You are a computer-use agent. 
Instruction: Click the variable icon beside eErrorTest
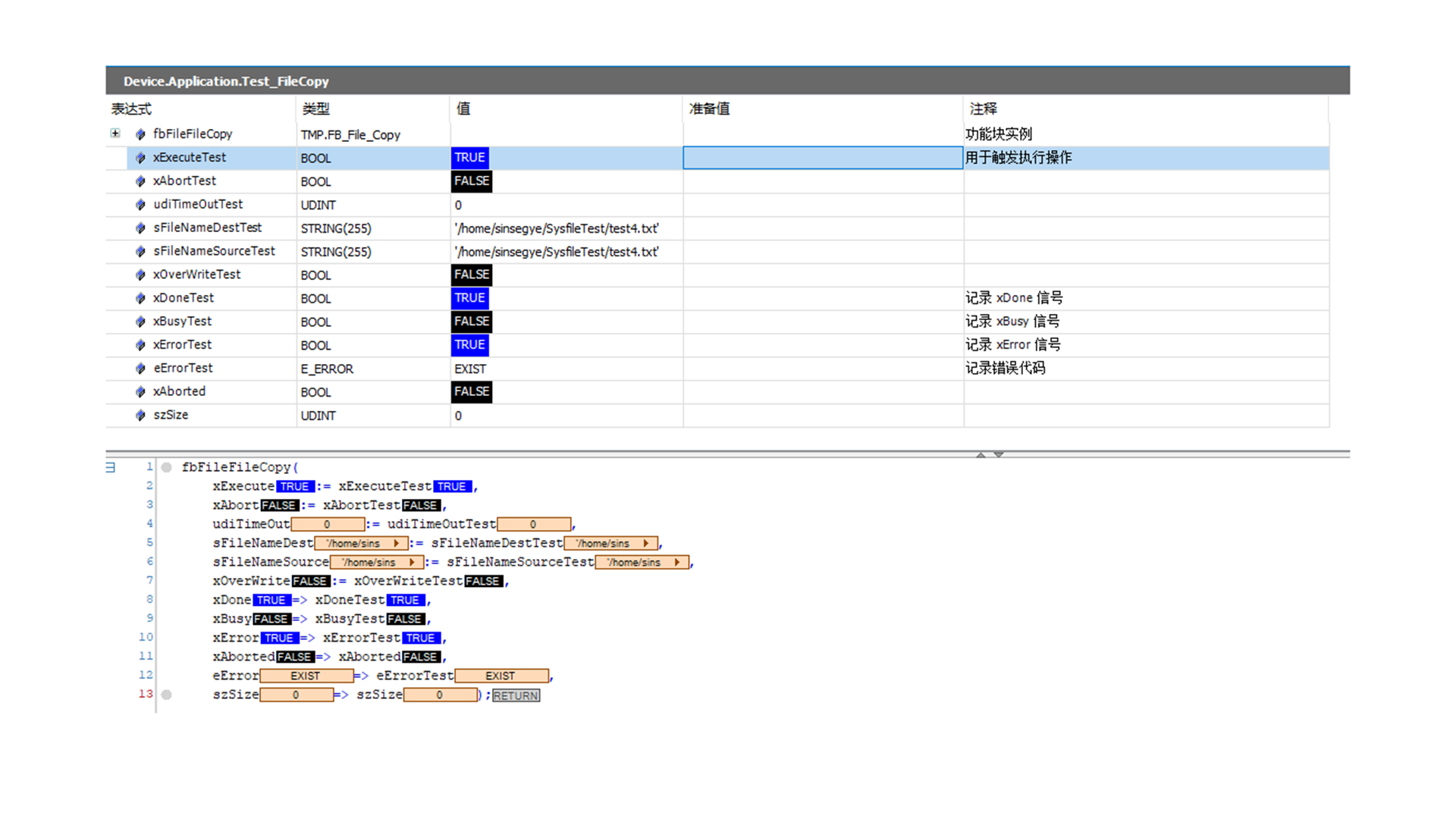[x=140, y=369]
